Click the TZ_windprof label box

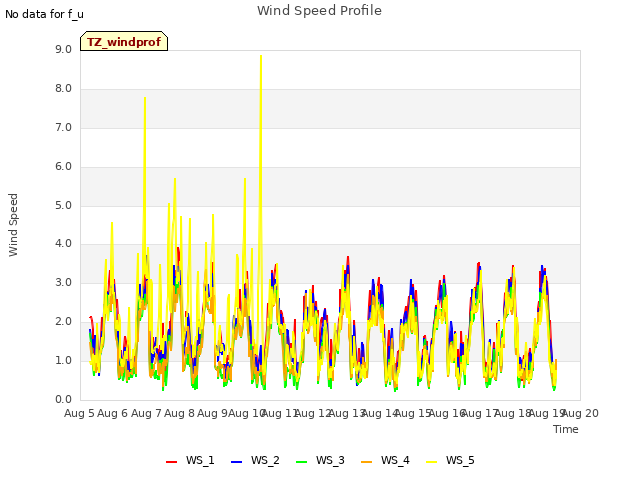(124, 41)
